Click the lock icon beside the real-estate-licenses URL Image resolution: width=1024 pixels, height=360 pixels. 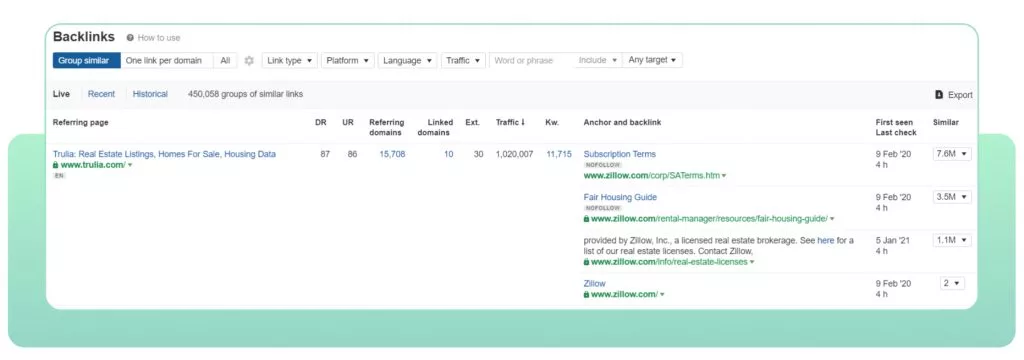(x=586, y=262)
